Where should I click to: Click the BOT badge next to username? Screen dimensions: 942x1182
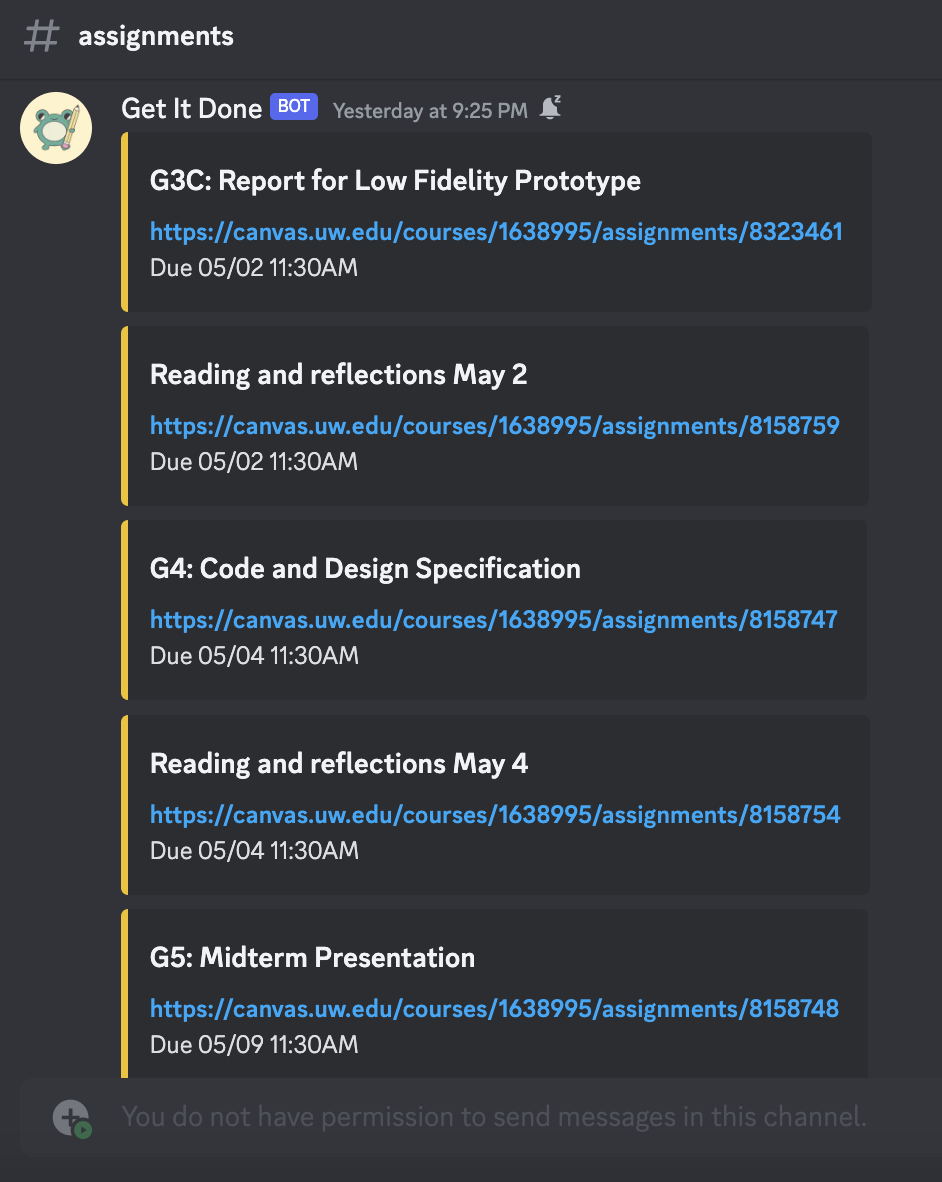tap(293, 106)
